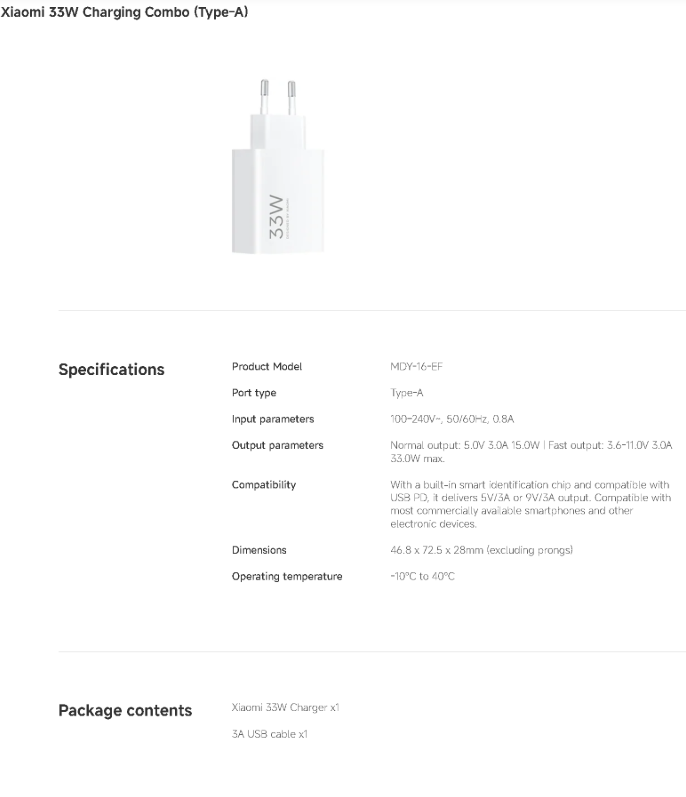Viewport: 686px width, 797px height.
Task: Click the 46.8 x 72.5 x 28mm value
Action: click(482, 550)
